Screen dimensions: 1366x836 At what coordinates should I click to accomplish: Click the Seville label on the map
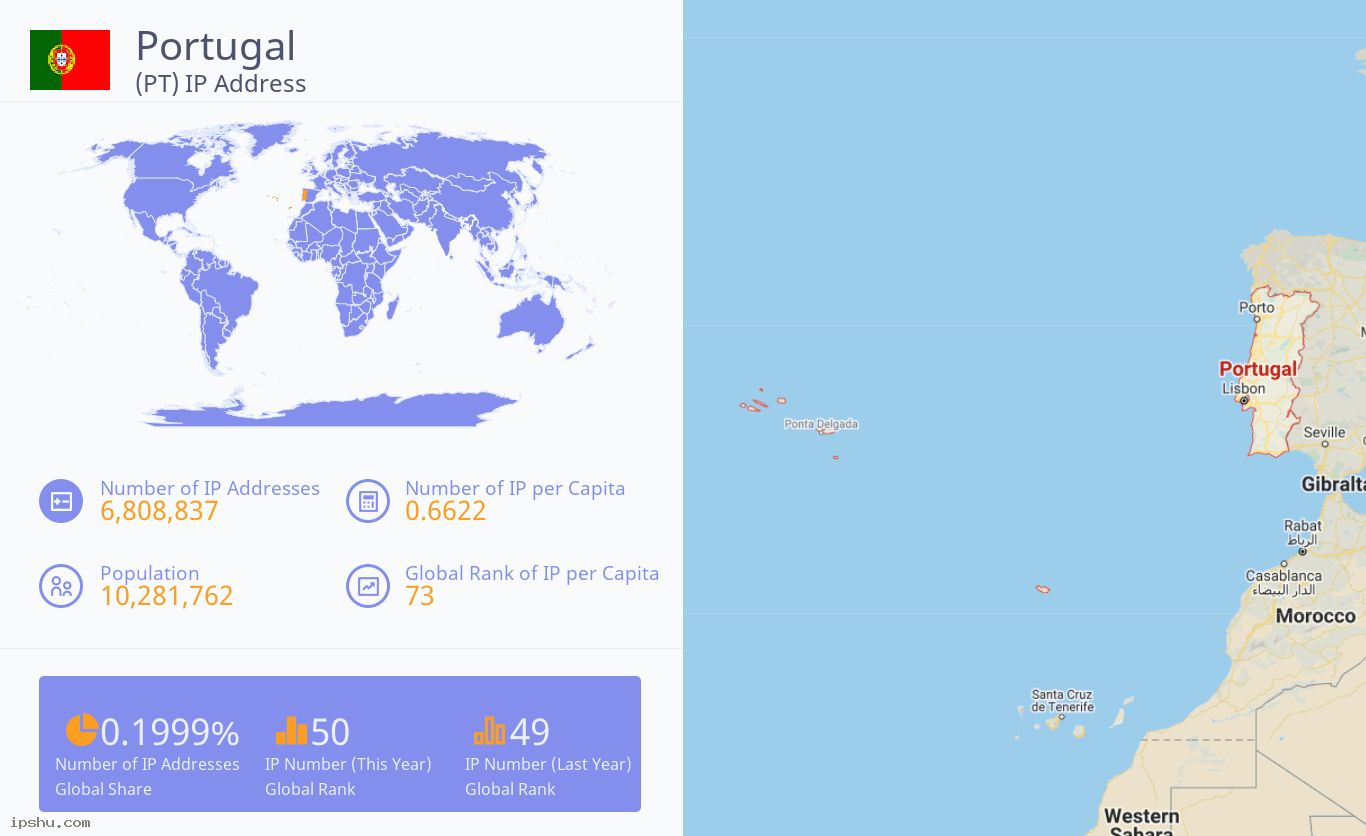[1325, 433]
